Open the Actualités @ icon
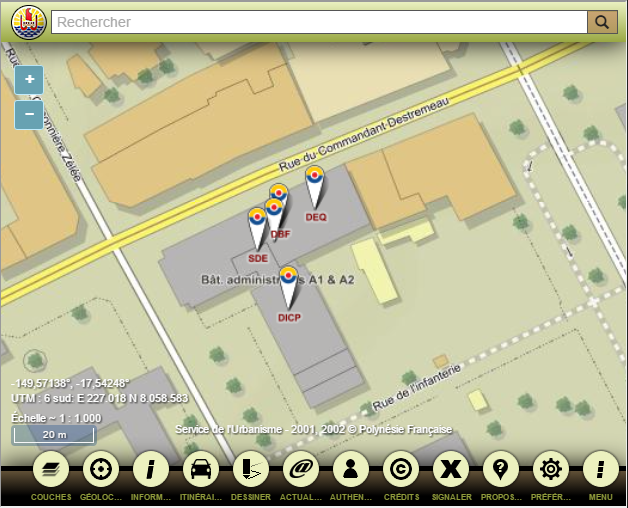This screenshot has width=628, height=508. click(x=300, y=469)
